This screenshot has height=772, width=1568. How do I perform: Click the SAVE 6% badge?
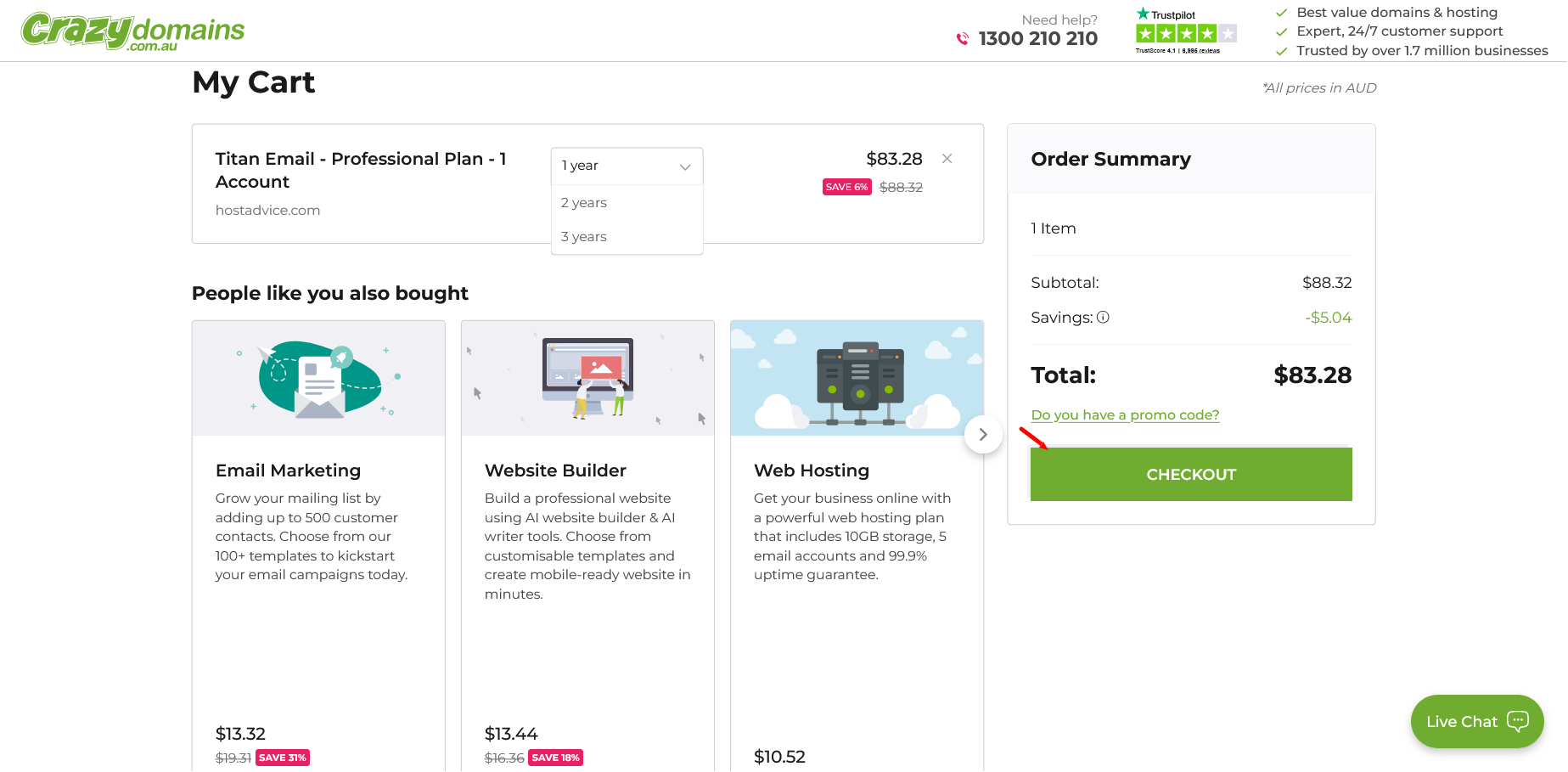point(846,187)
